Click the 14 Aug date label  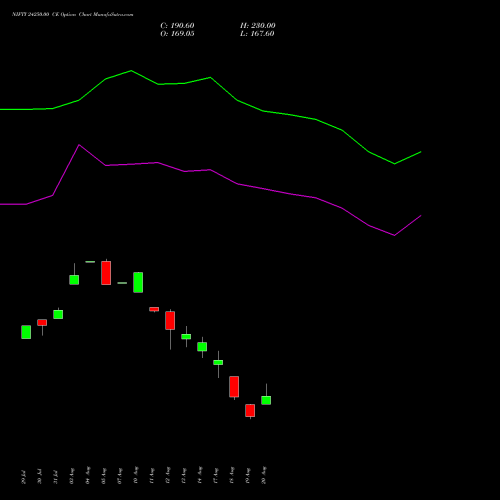[199, 475]
